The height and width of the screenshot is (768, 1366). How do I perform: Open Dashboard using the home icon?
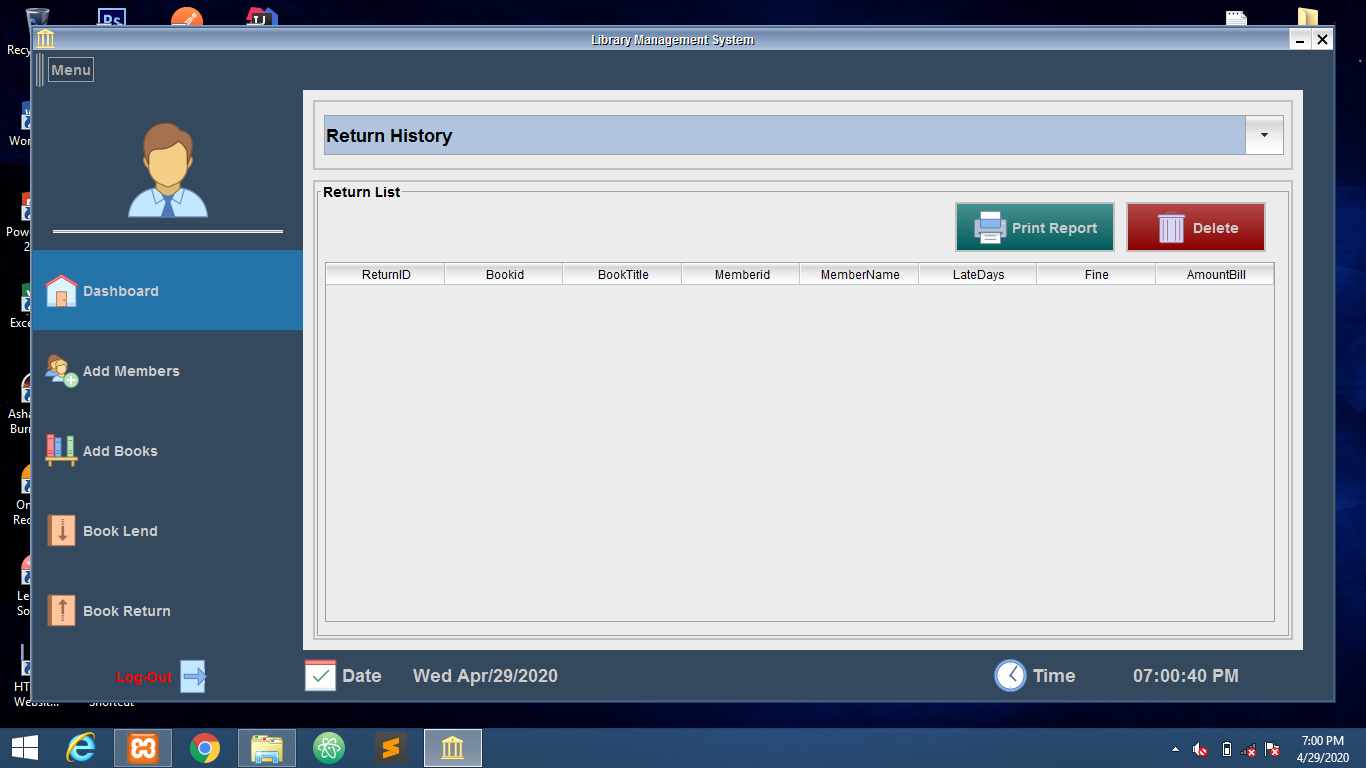(x=60, y=290)
